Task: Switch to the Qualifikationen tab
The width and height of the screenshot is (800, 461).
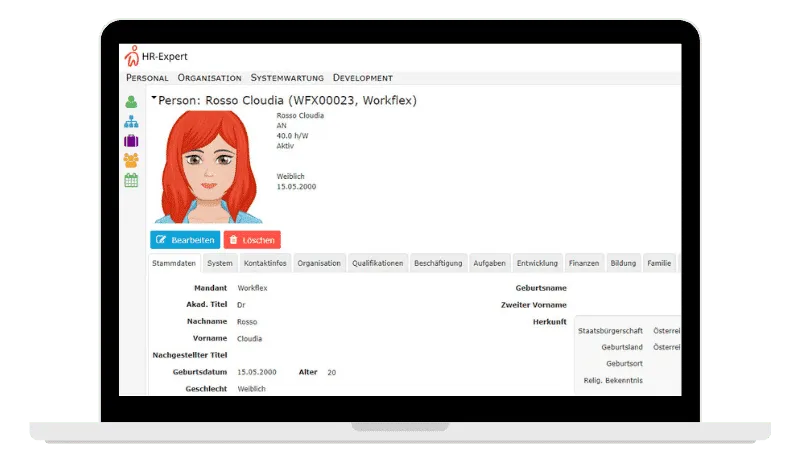Action: 378,264
